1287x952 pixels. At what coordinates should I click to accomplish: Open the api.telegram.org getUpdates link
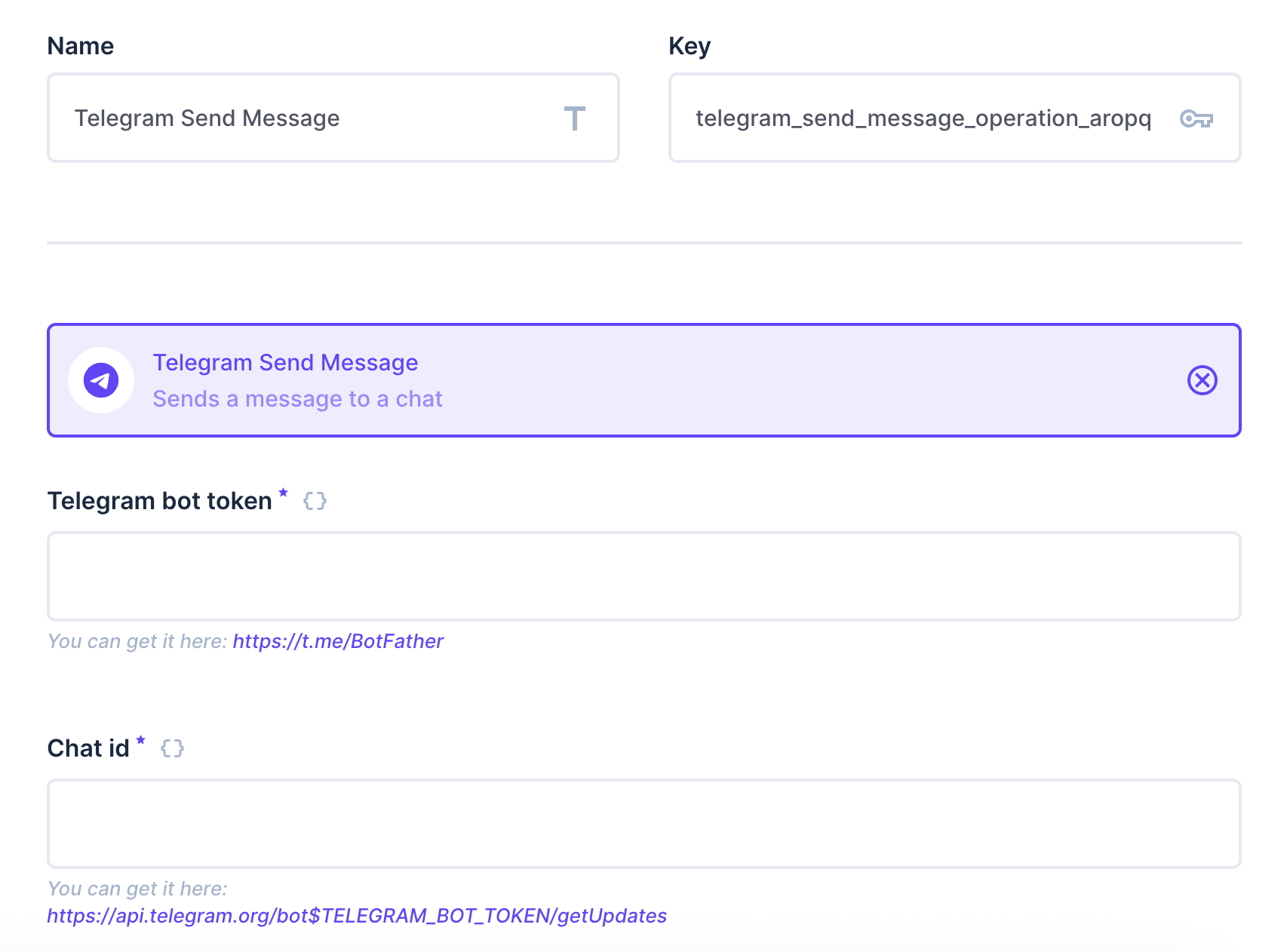[357, 916]
